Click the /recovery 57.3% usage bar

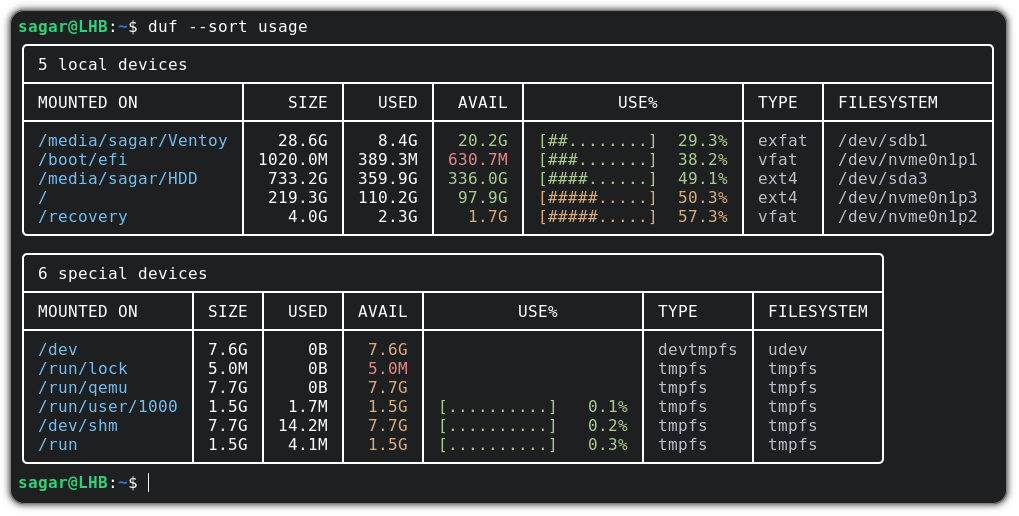click(597, 217)
